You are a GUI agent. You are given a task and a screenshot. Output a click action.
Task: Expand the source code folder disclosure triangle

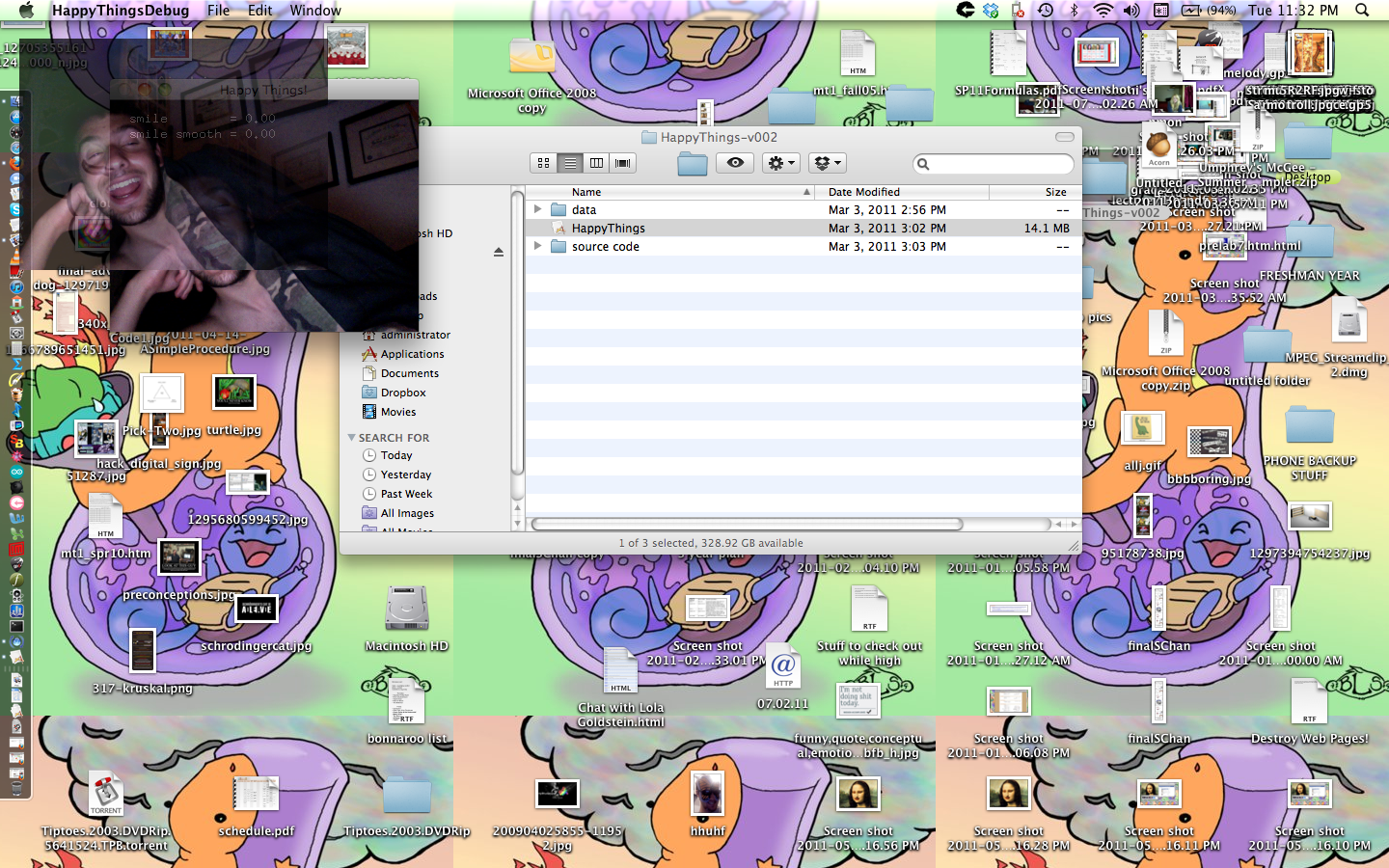point(537,246)
